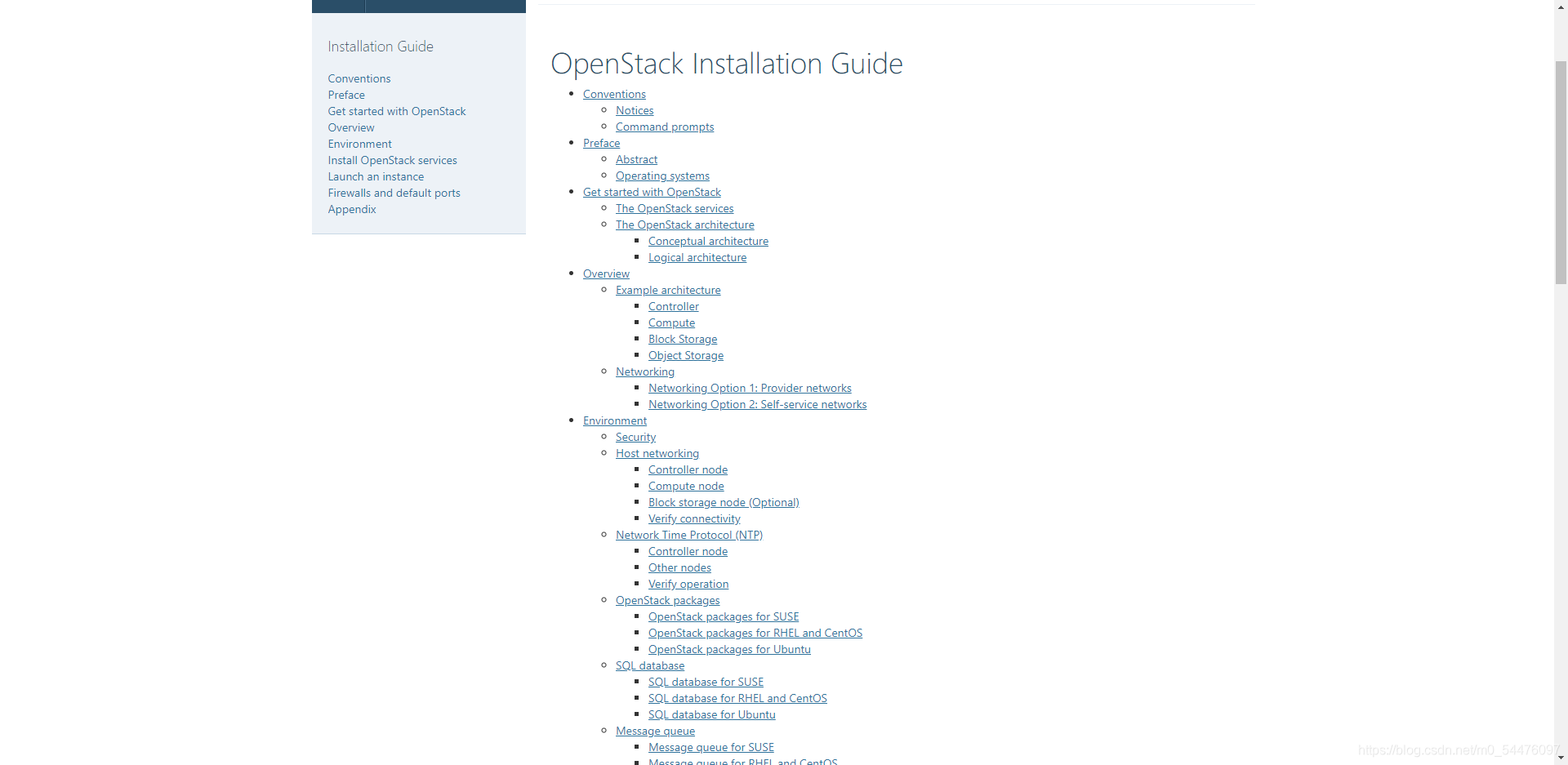Visit the Operating systems link
This screenshot has height=765, width=1568.
click(662, 176)
